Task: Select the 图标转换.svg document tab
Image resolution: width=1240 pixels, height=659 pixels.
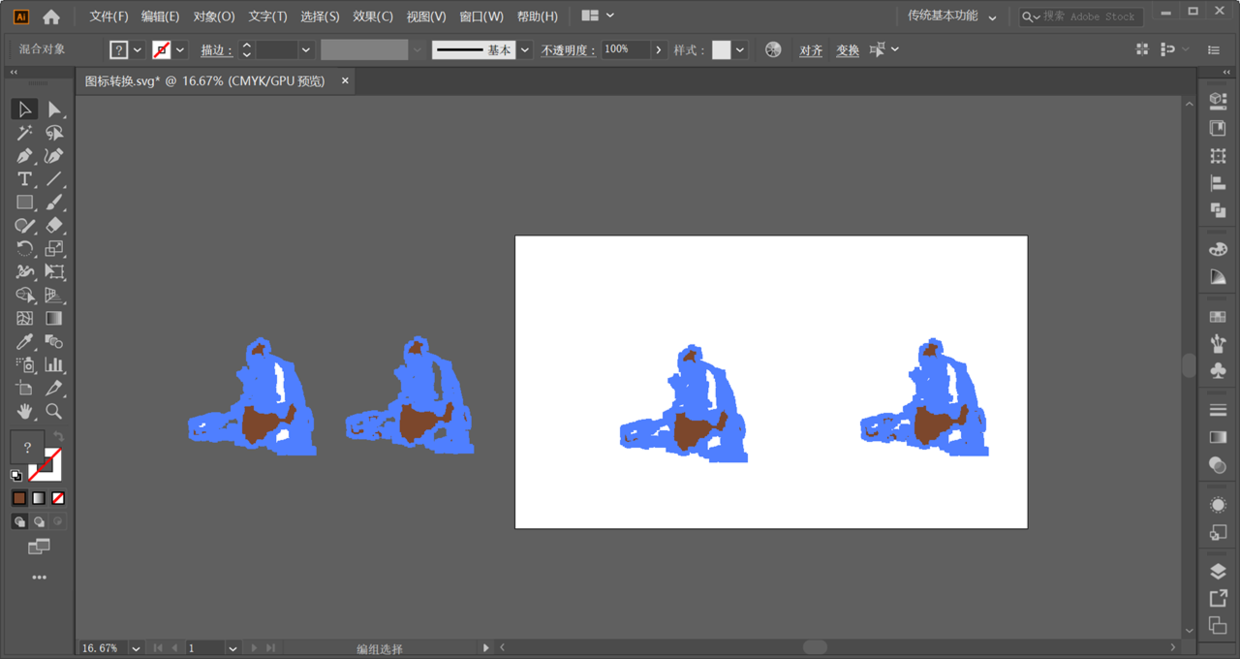Action: click(205, 81)
